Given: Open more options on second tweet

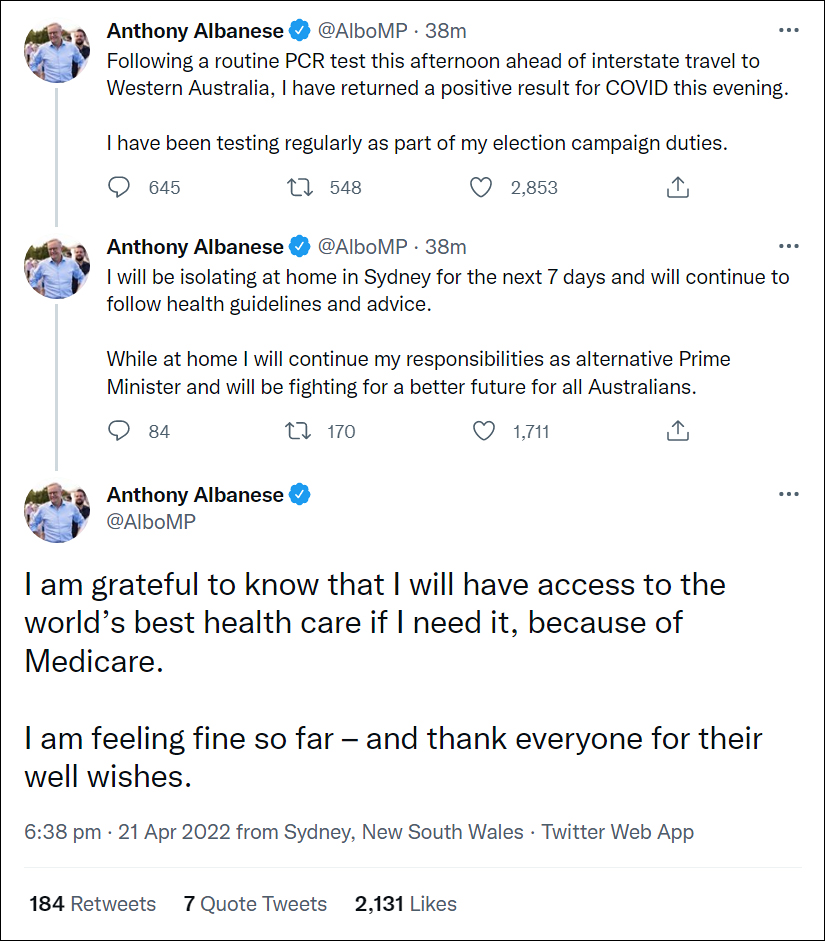Looking at the screenshot, I should (788, 246).
